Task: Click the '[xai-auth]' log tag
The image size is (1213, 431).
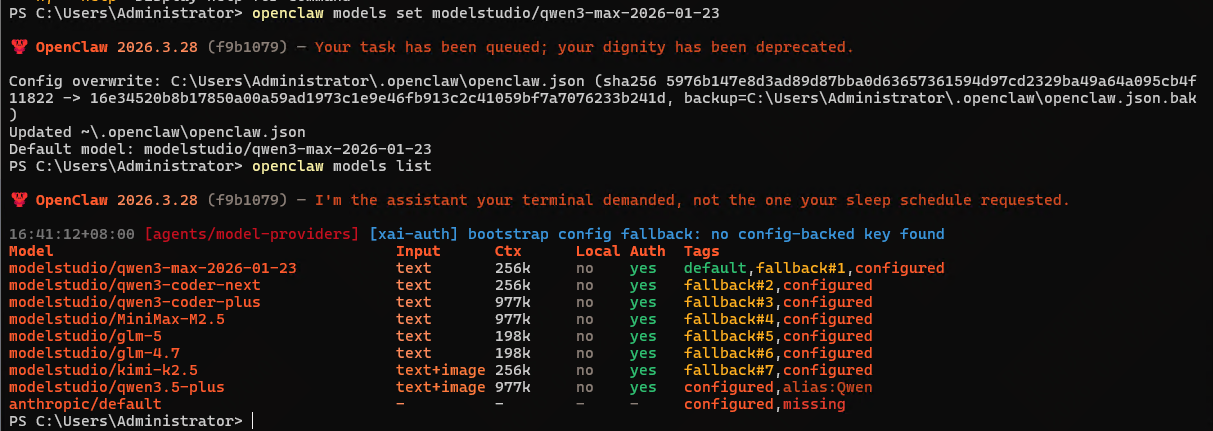Action: 414,234
